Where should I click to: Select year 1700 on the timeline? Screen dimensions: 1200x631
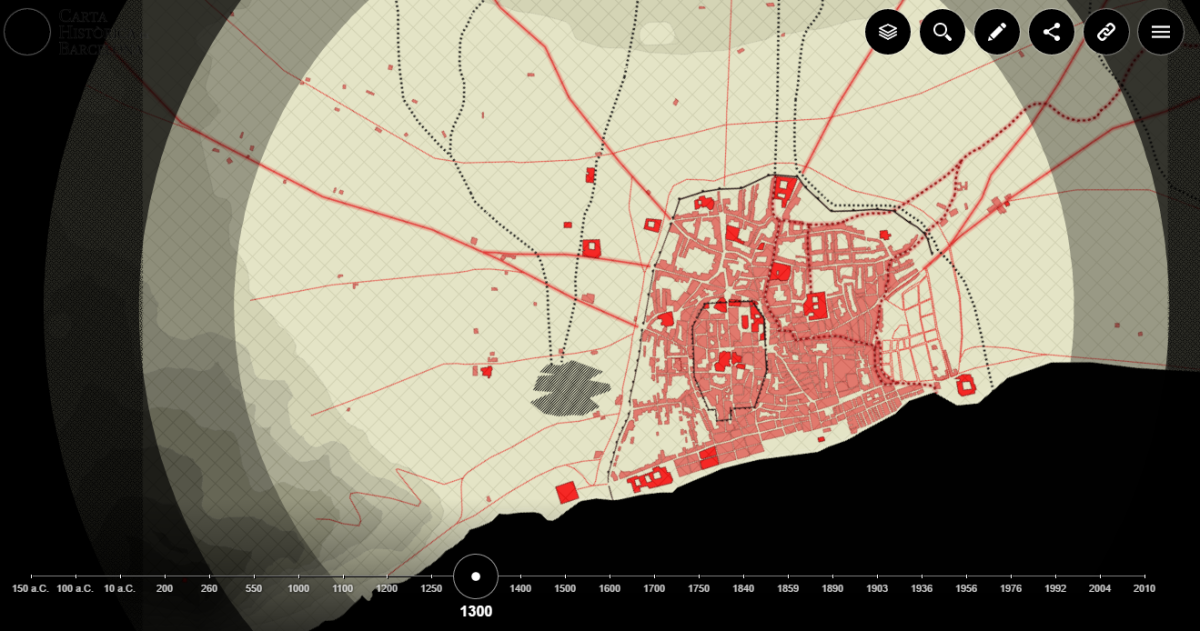click(654, 588)
